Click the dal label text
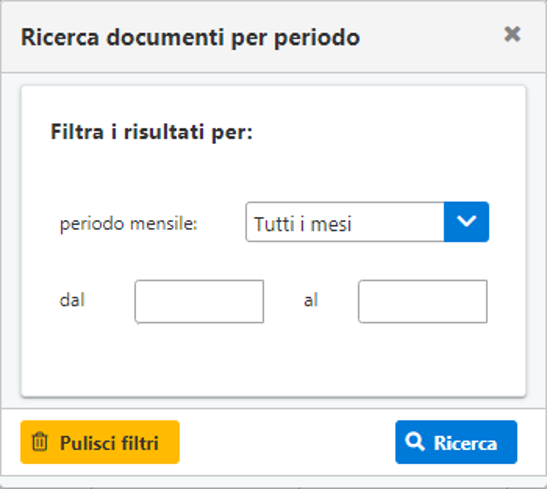This screenshot has width=547, height=489. tap(72, 300)
